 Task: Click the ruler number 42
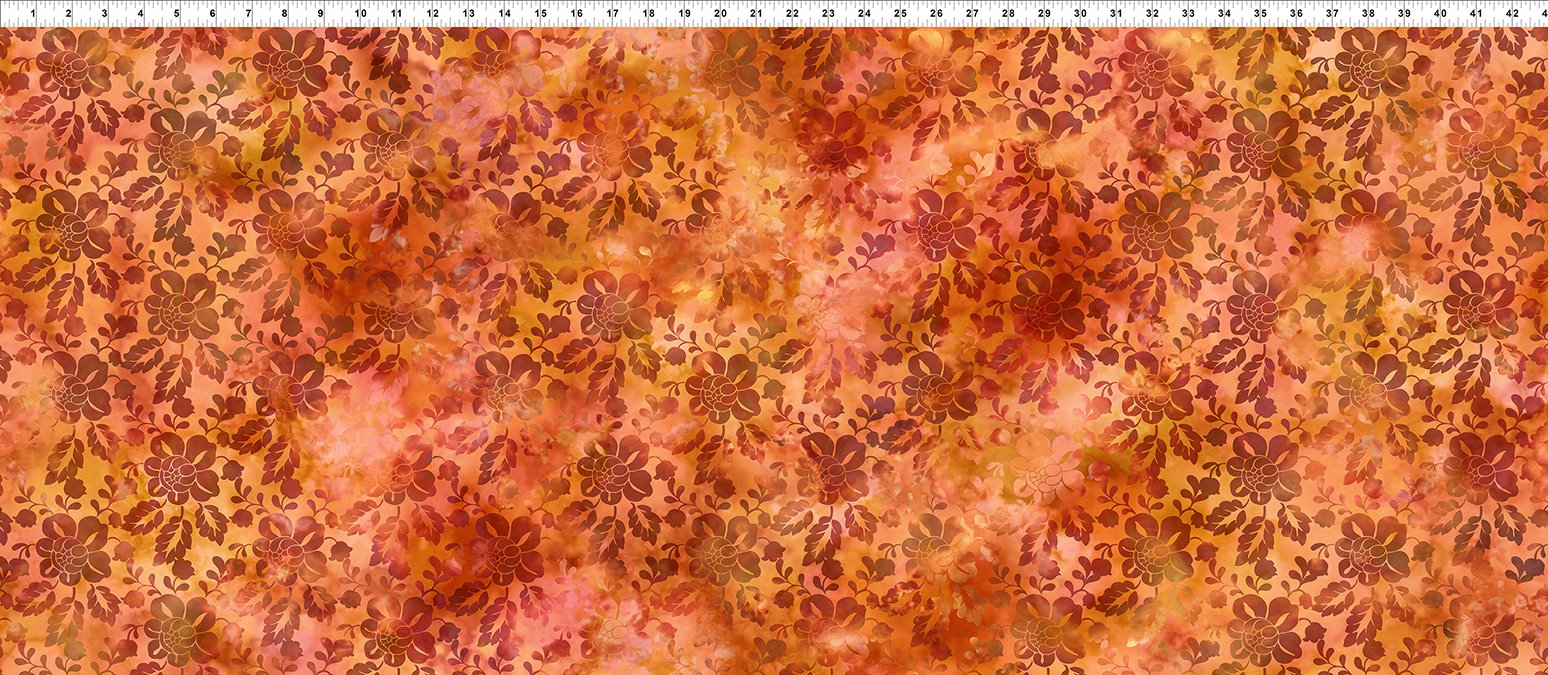click(1512, 14)
